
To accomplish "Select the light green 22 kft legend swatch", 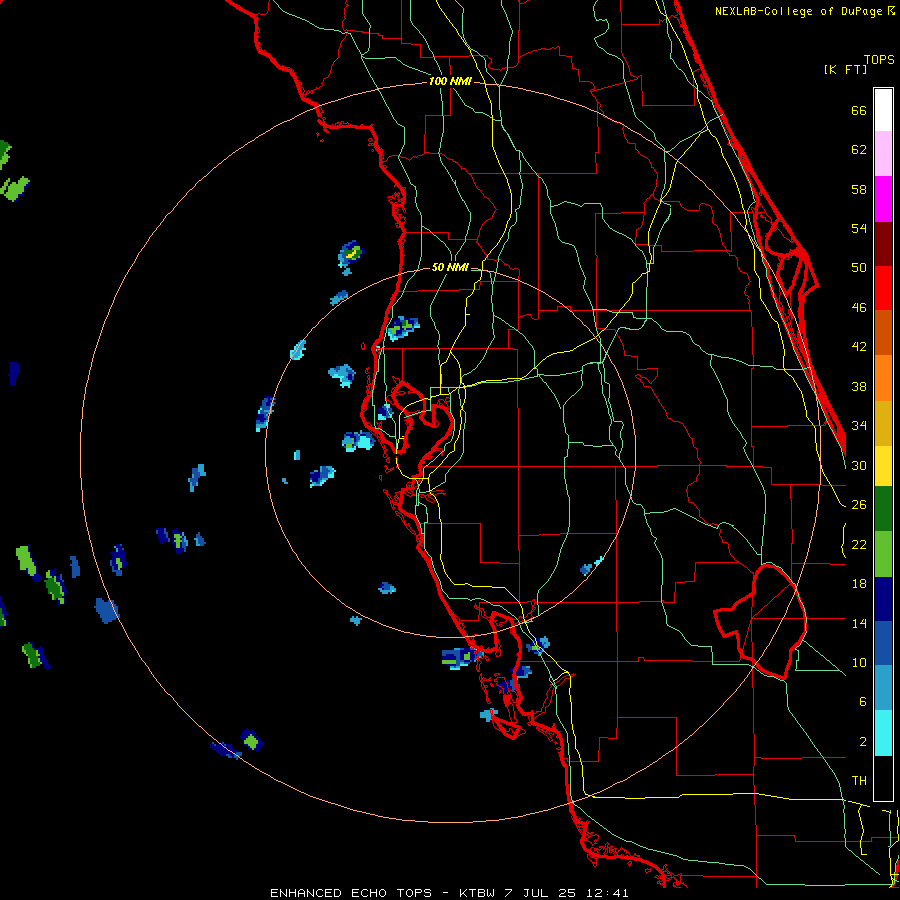I will (x=883, y=554).
